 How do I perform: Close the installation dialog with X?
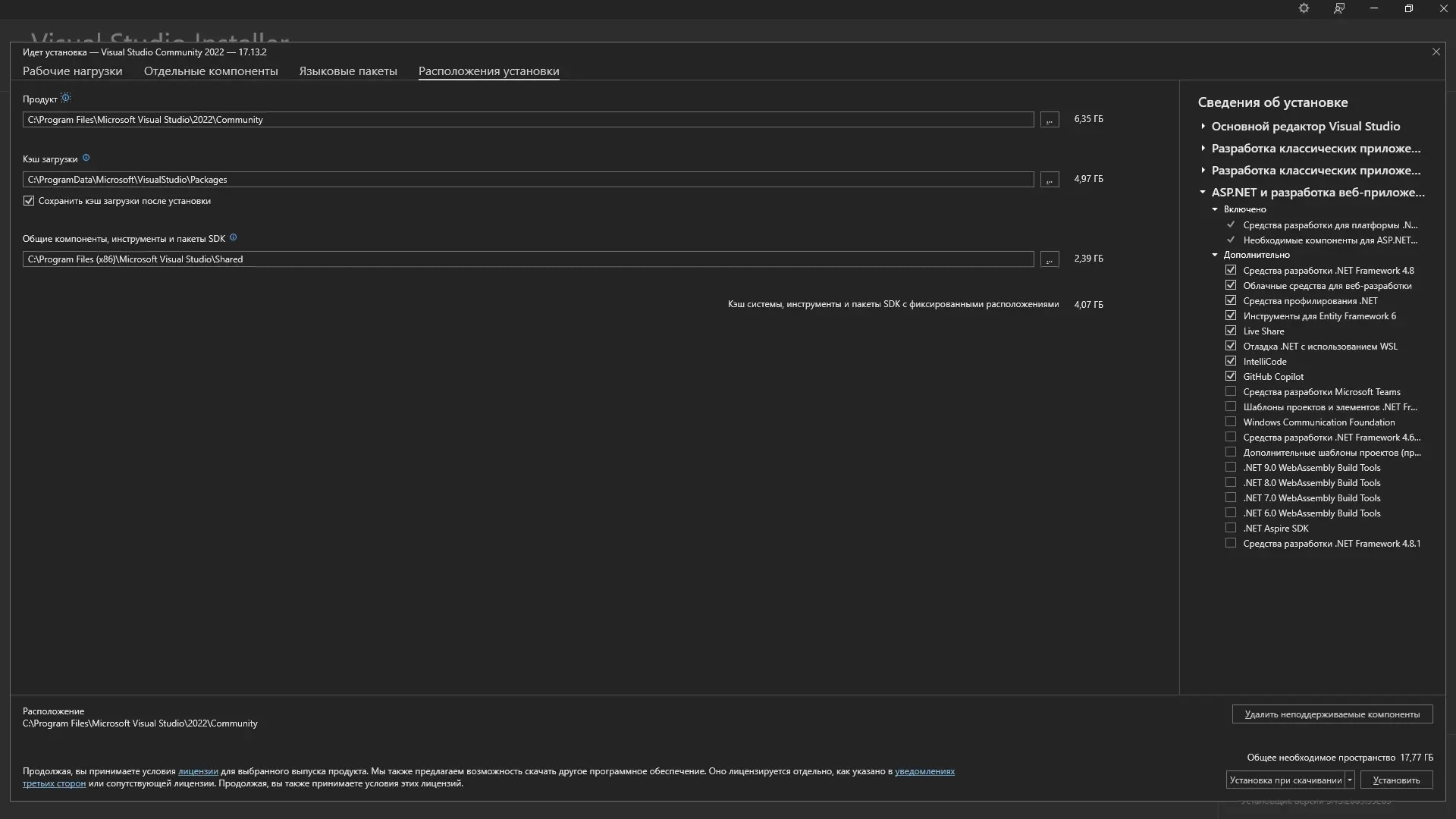(1436, 52)
